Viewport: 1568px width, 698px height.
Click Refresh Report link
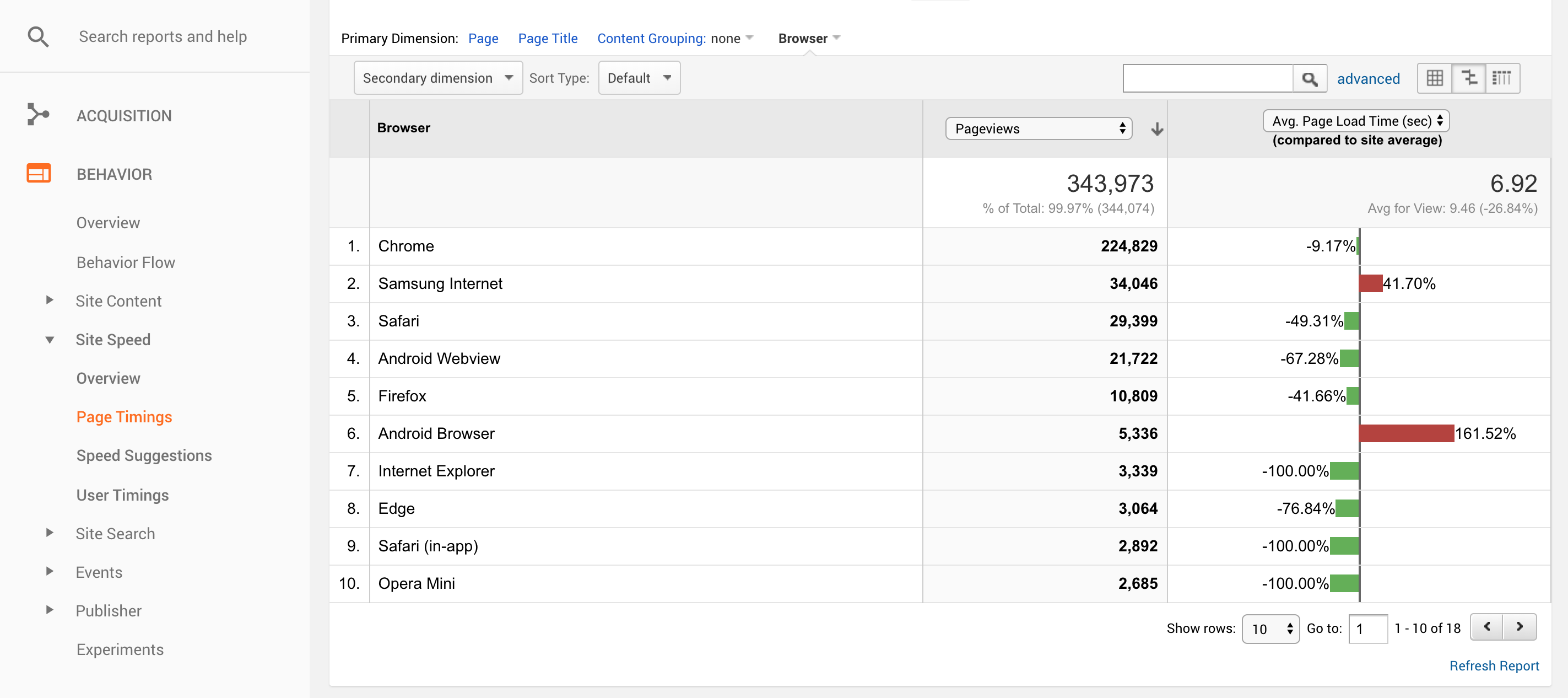(1494, 665)
